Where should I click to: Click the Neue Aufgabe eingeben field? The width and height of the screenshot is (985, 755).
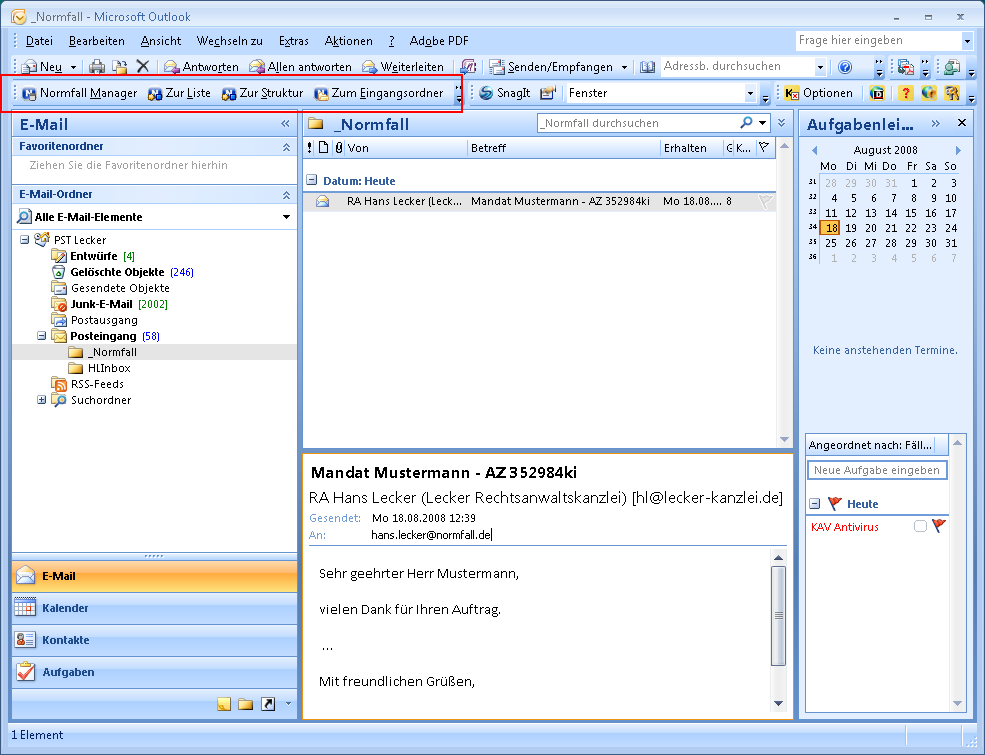(x=876, y=470)
